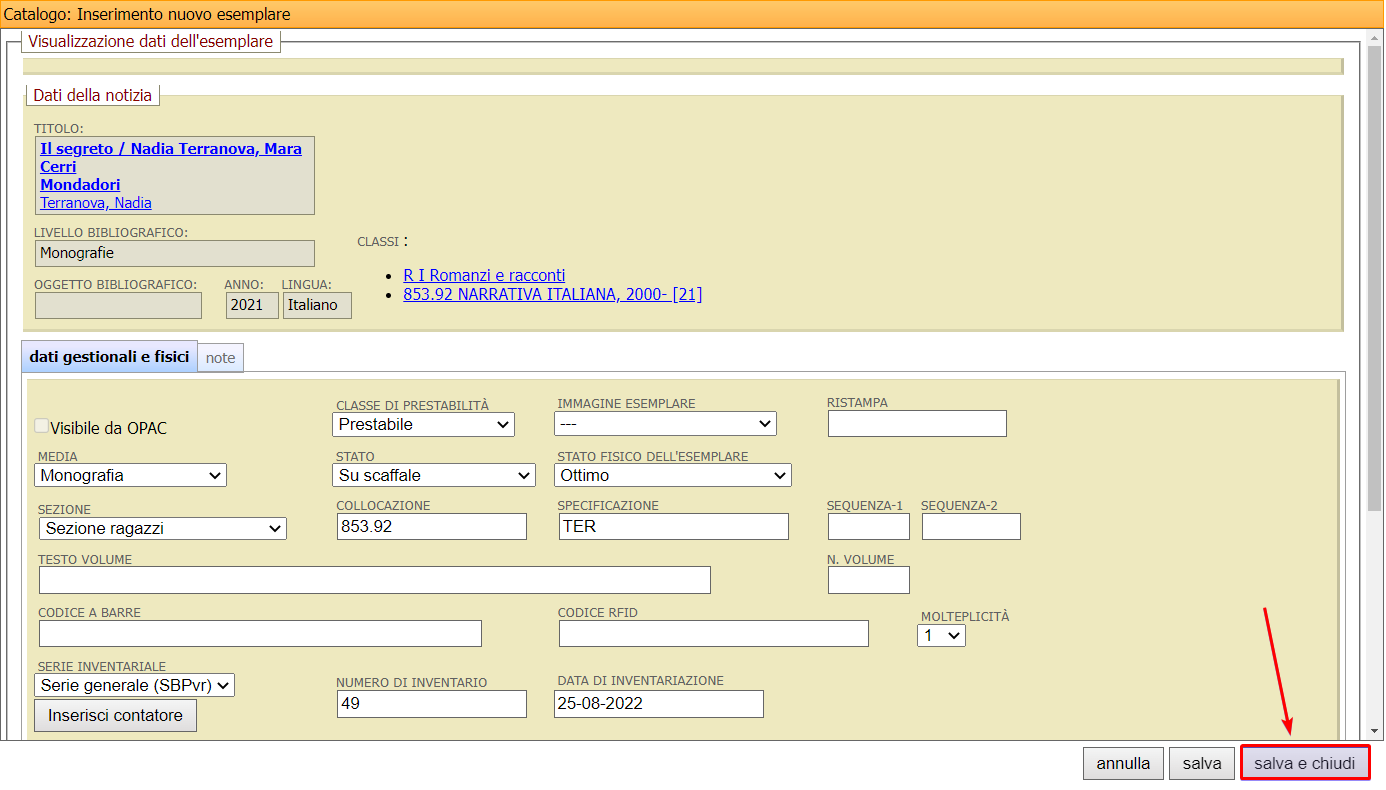Follow the Terranova, Nadia author link
Screen dimensions: 1386x790
pyautogui.click(x=96, y=203)
